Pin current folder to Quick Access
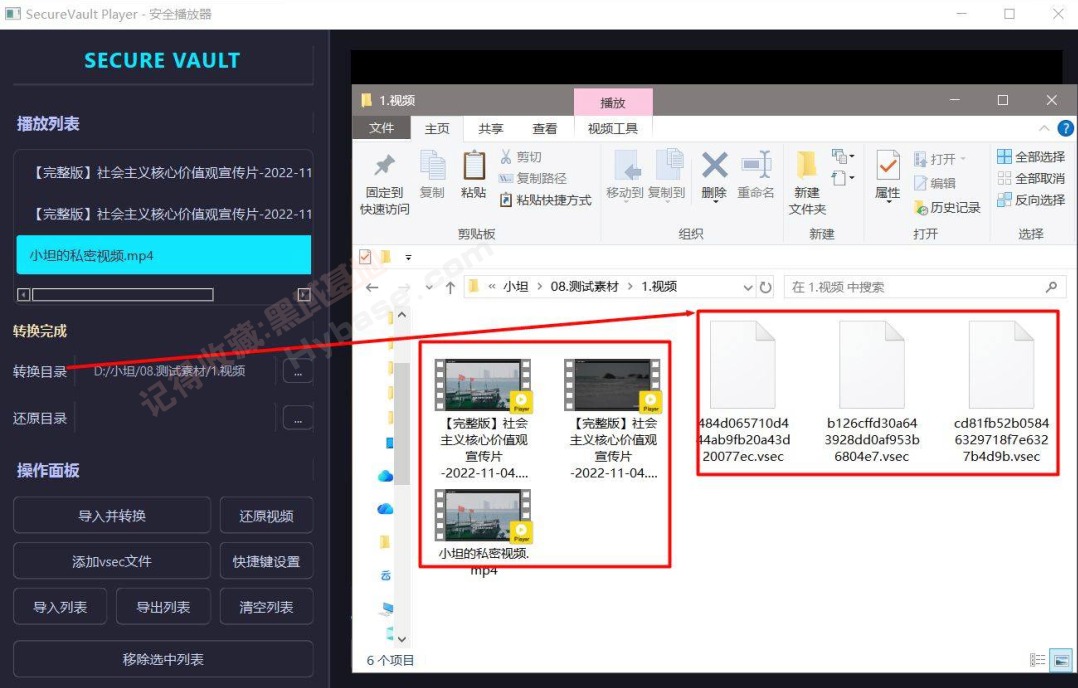1078x688 pixels. (x=383, y=178)
